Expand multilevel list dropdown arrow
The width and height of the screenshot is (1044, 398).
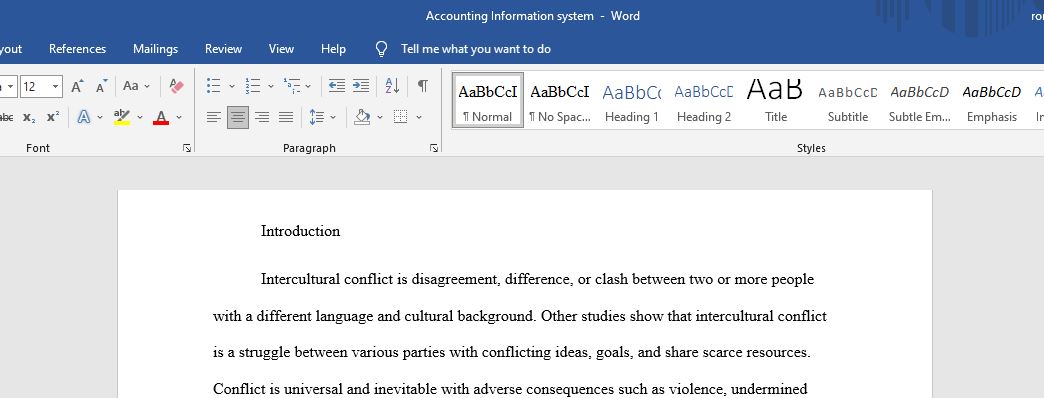pos(308,86)
